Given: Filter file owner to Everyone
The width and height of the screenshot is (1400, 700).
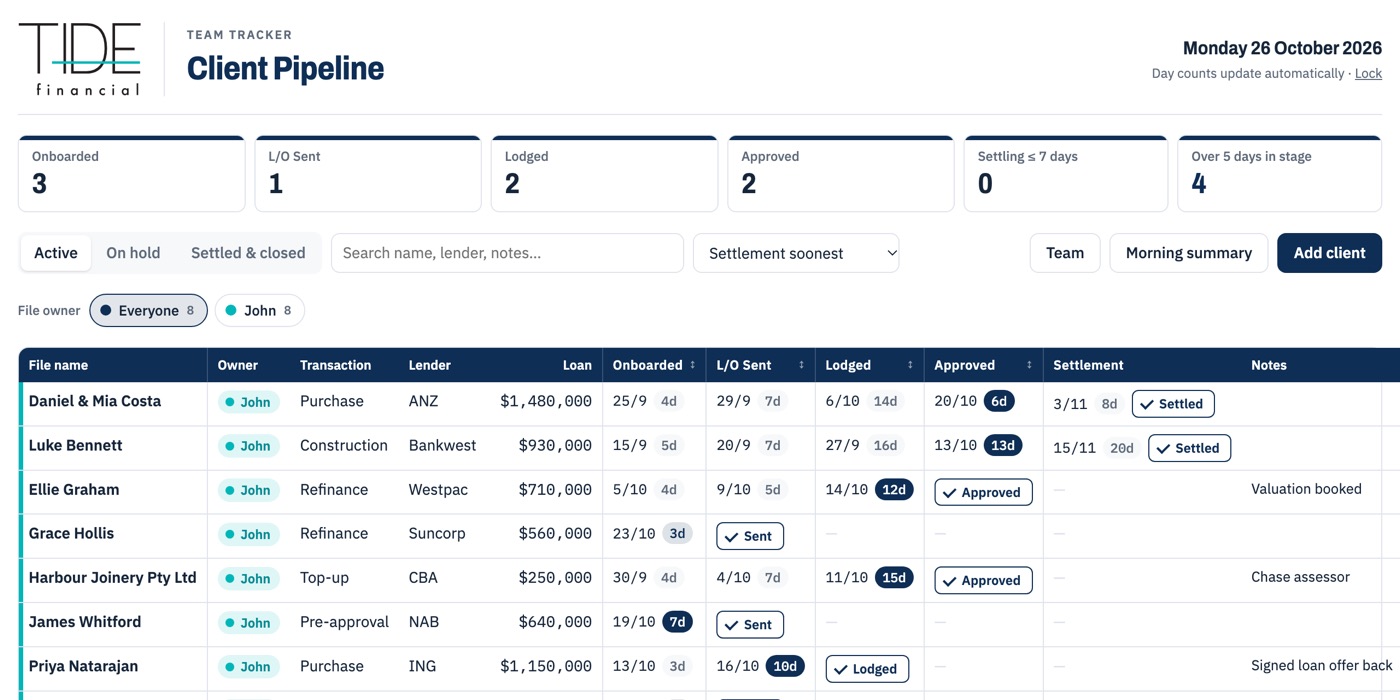Looking at the screenshot, I should [148, 310].
